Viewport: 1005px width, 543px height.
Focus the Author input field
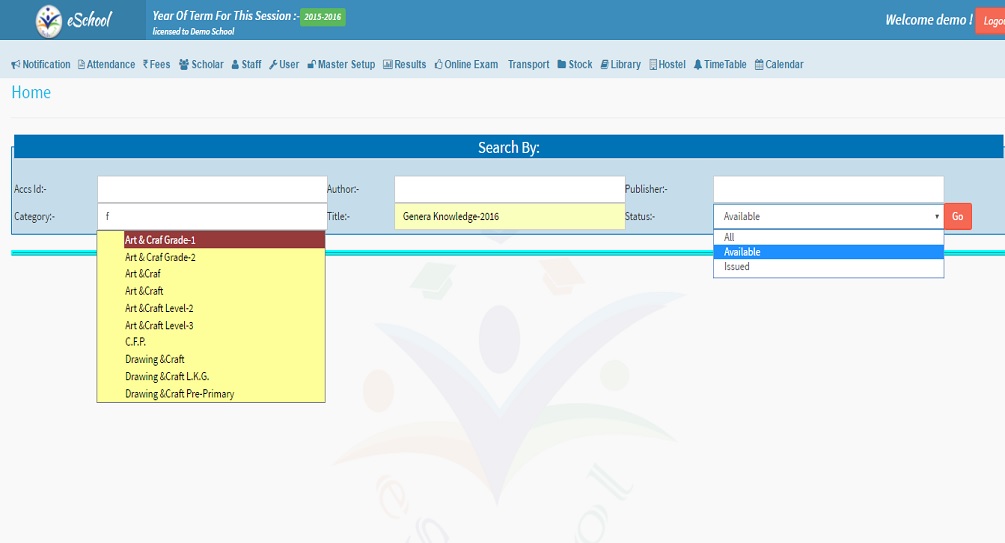(x=509, y=189)
